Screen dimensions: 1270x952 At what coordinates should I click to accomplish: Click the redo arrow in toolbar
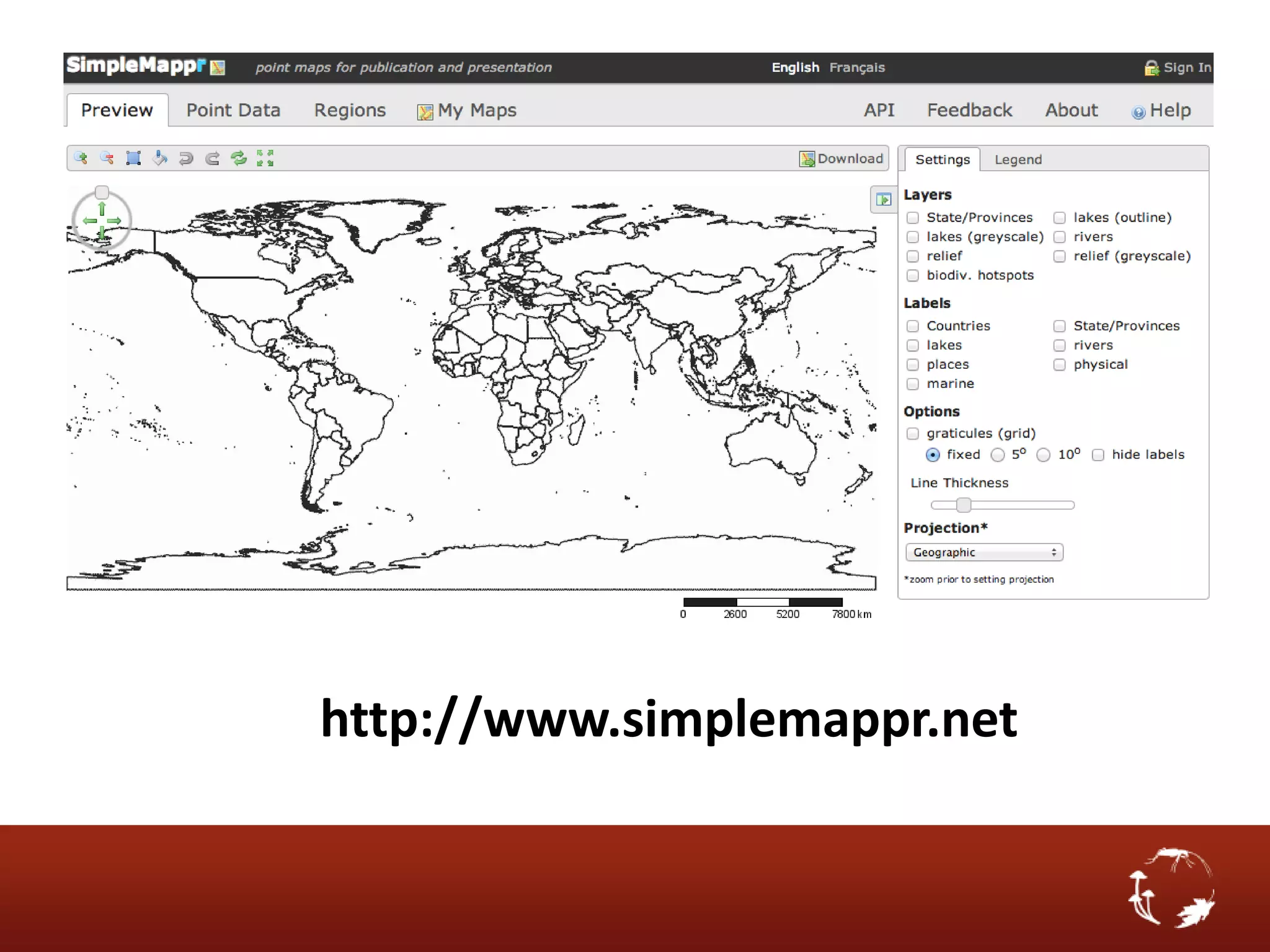[x=213, y=159]
